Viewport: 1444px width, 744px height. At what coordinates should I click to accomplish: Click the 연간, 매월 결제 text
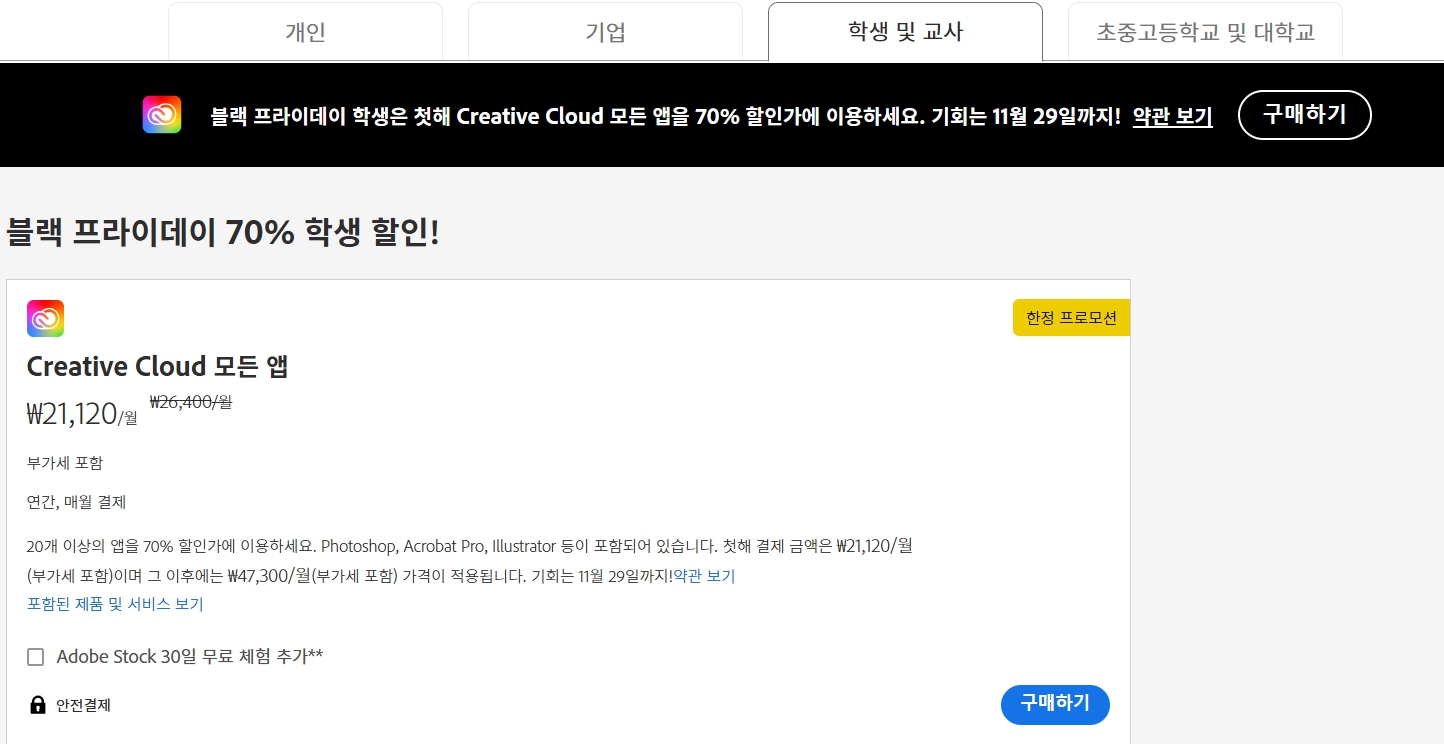[77, 502]
